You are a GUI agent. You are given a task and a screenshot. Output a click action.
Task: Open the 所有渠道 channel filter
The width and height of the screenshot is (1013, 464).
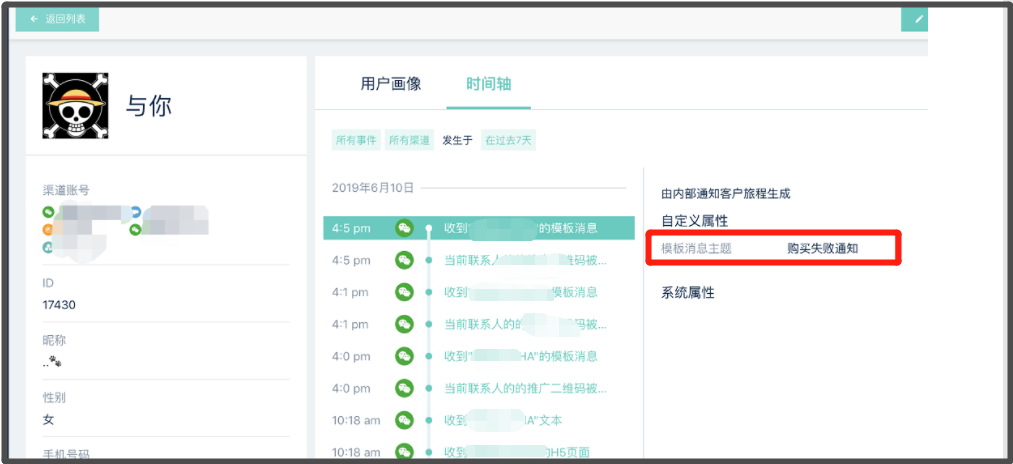click(410, 140)
